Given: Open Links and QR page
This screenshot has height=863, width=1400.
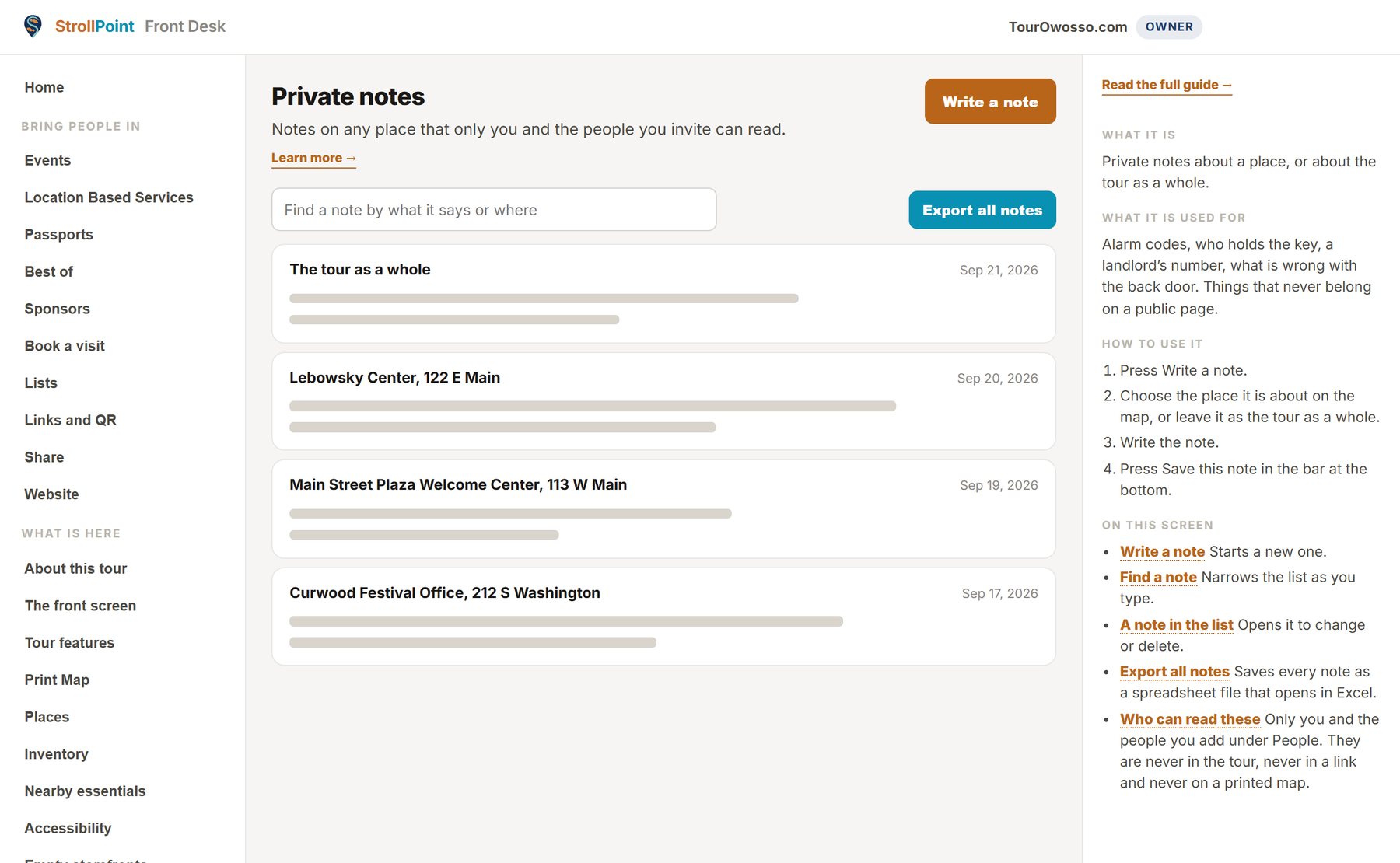Looking at the screenshot, I should 71,420.
